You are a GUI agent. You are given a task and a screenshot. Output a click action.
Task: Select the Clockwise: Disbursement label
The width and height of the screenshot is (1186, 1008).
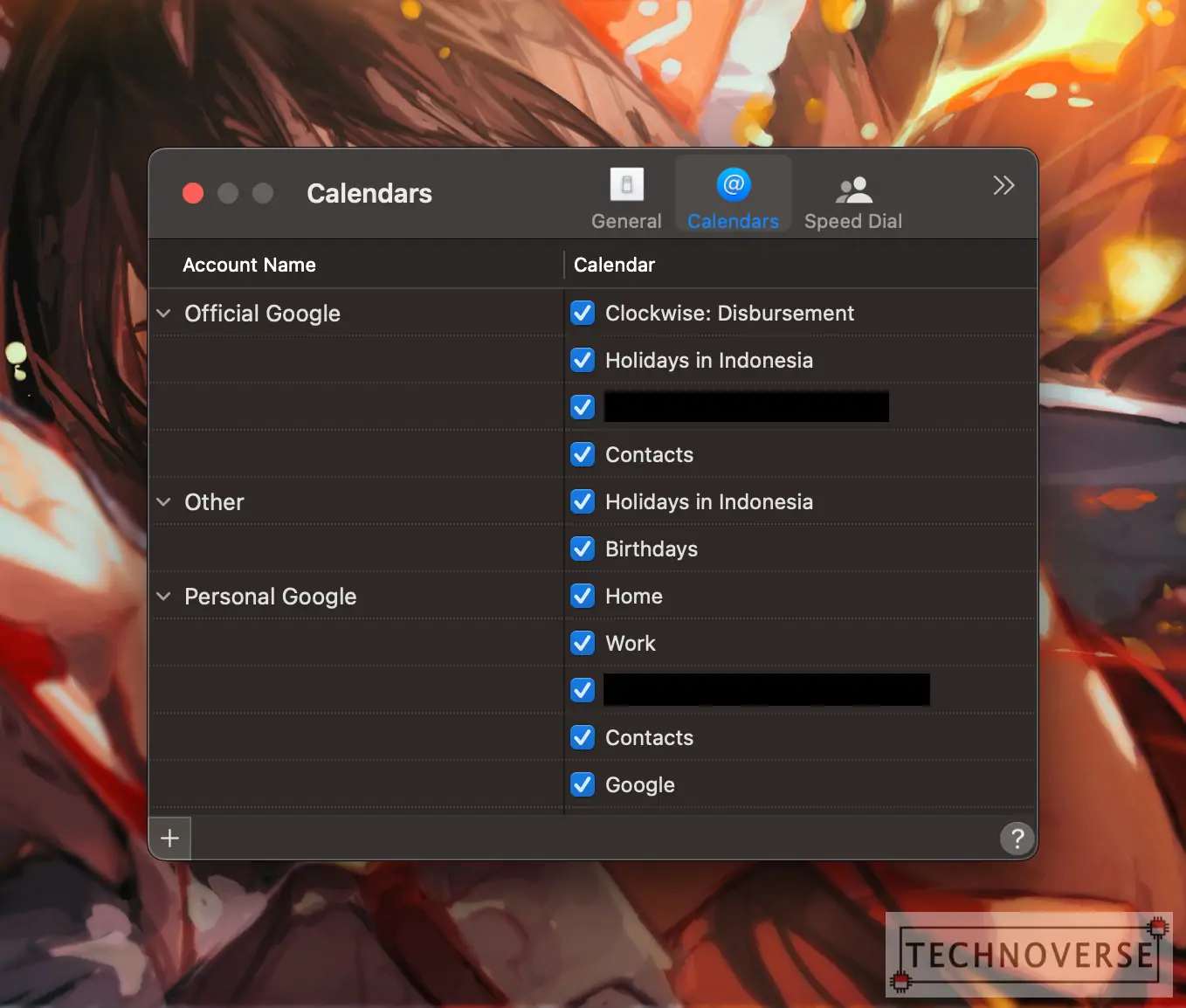tap(729, 313)
